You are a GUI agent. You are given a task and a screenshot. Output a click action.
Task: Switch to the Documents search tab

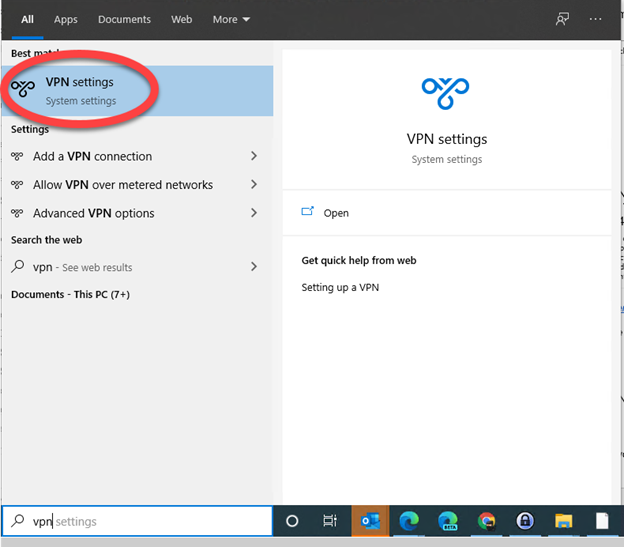[124, 19]
